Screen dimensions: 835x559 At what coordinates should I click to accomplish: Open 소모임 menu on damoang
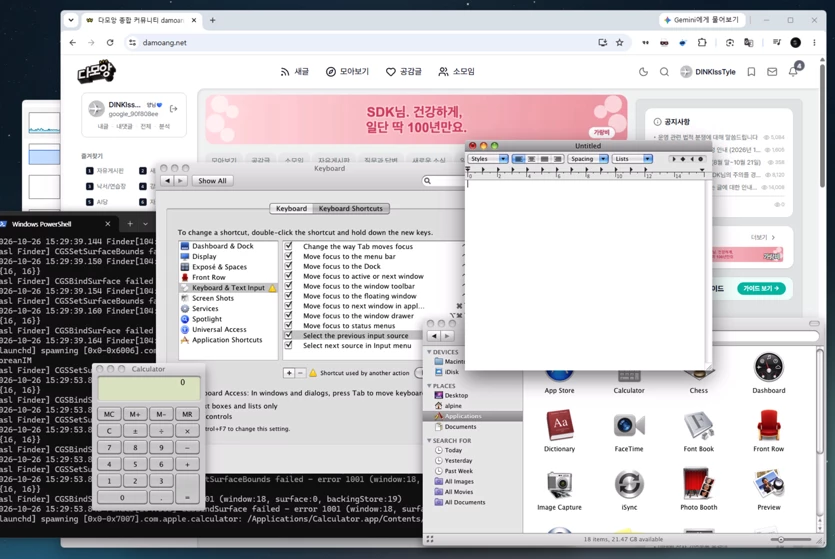456,71
